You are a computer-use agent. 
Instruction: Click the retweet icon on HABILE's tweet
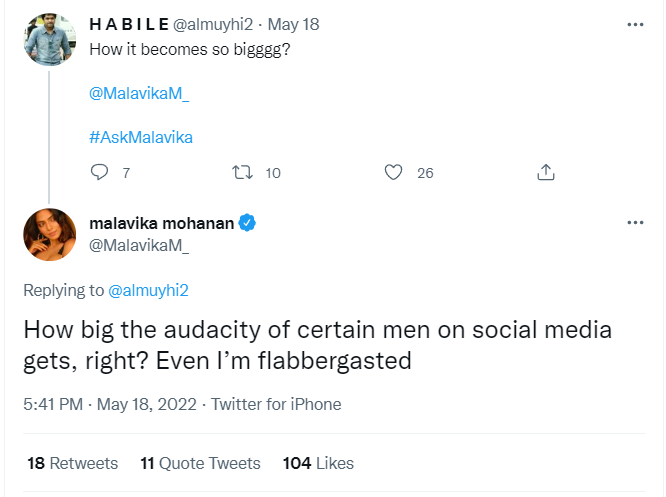(x=241, y=172)
